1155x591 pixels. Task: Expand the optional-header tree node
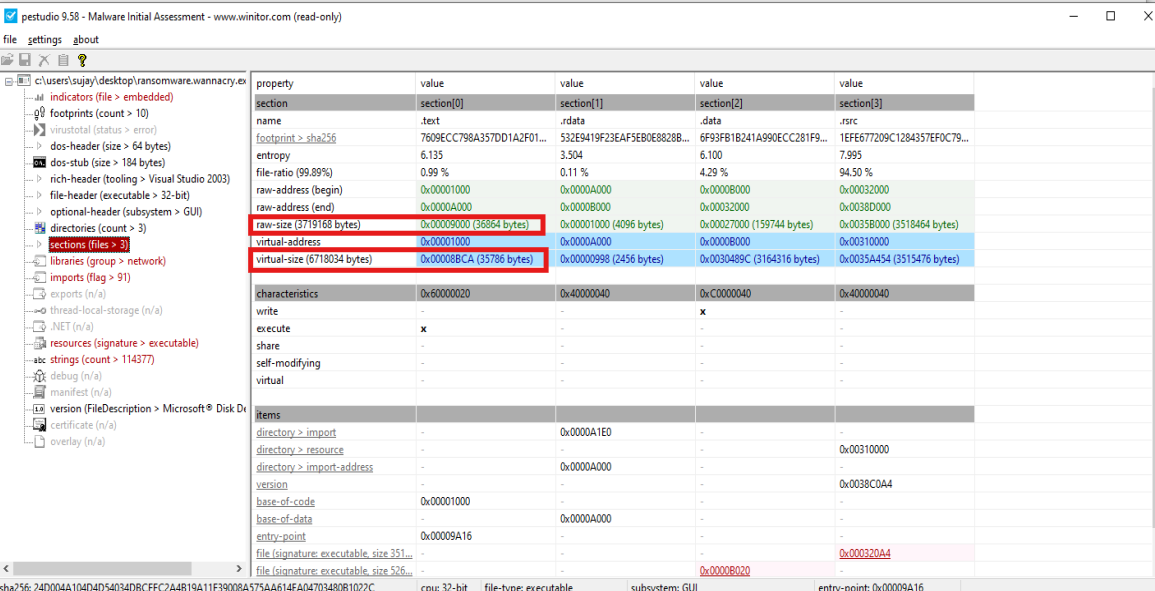40,211
